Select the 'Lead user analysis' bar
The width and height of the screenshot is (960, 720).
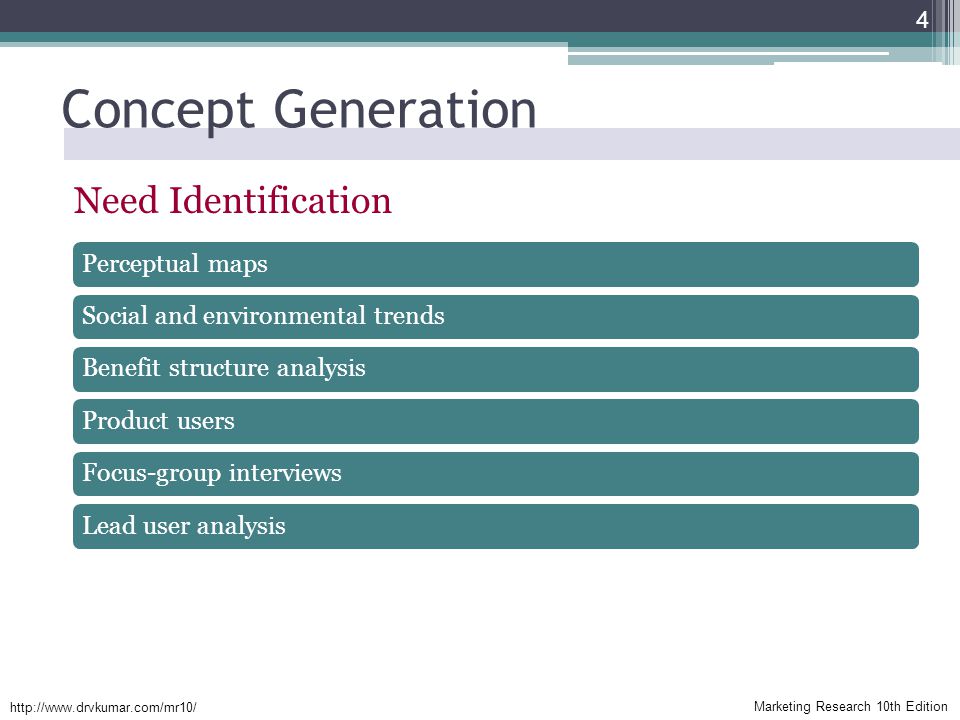tap(495, 527)
